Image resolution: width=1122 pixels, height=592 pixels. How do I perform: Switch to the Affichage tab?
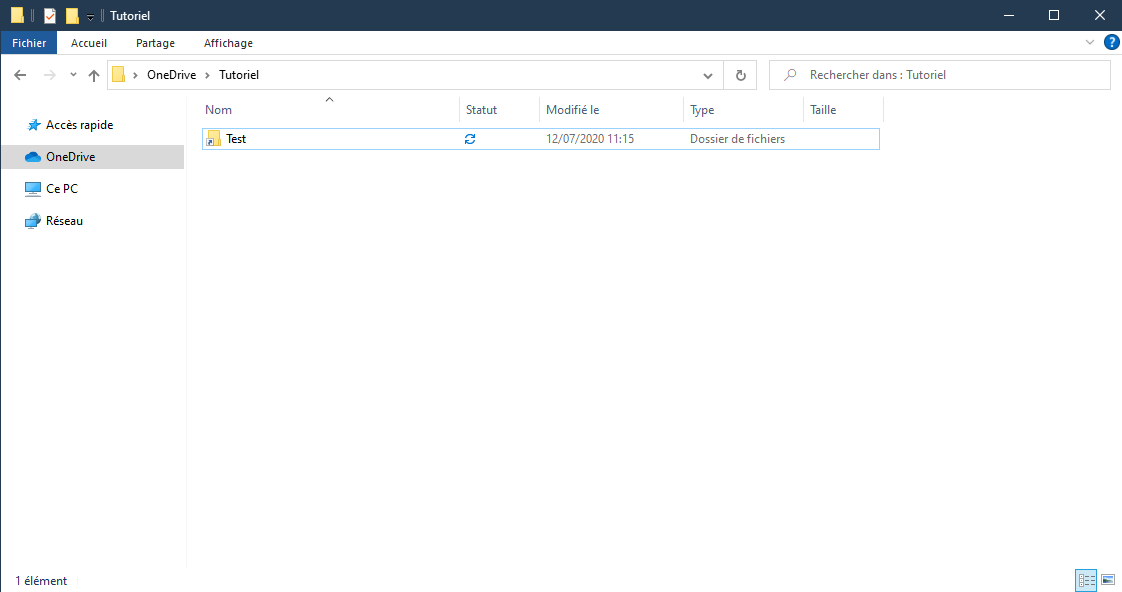coord(228,43)
